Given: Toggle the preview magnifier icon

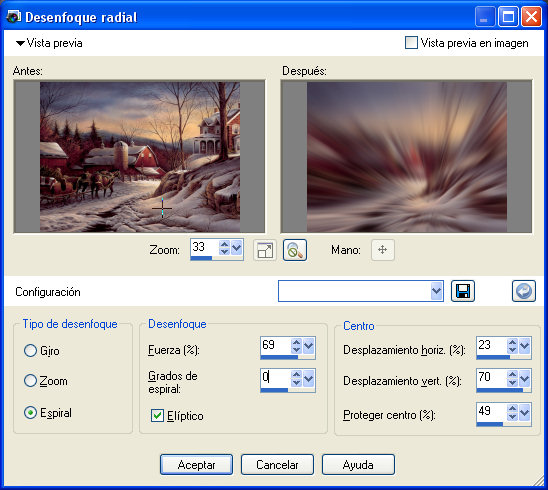Looking at the screenshot, I should (295, 250).
